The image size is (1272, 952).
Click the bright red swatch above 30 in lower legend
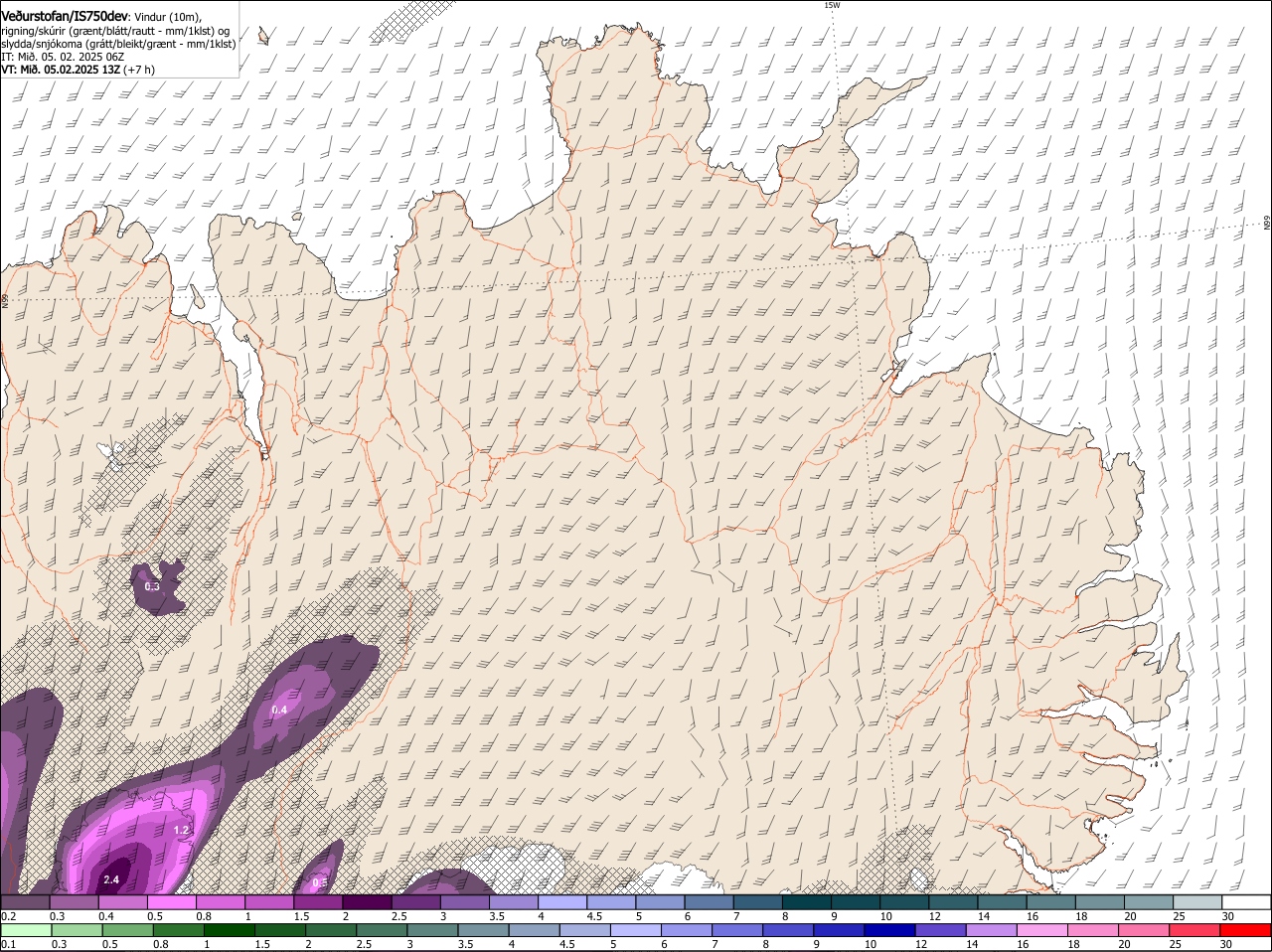[x=1246, y=930]
